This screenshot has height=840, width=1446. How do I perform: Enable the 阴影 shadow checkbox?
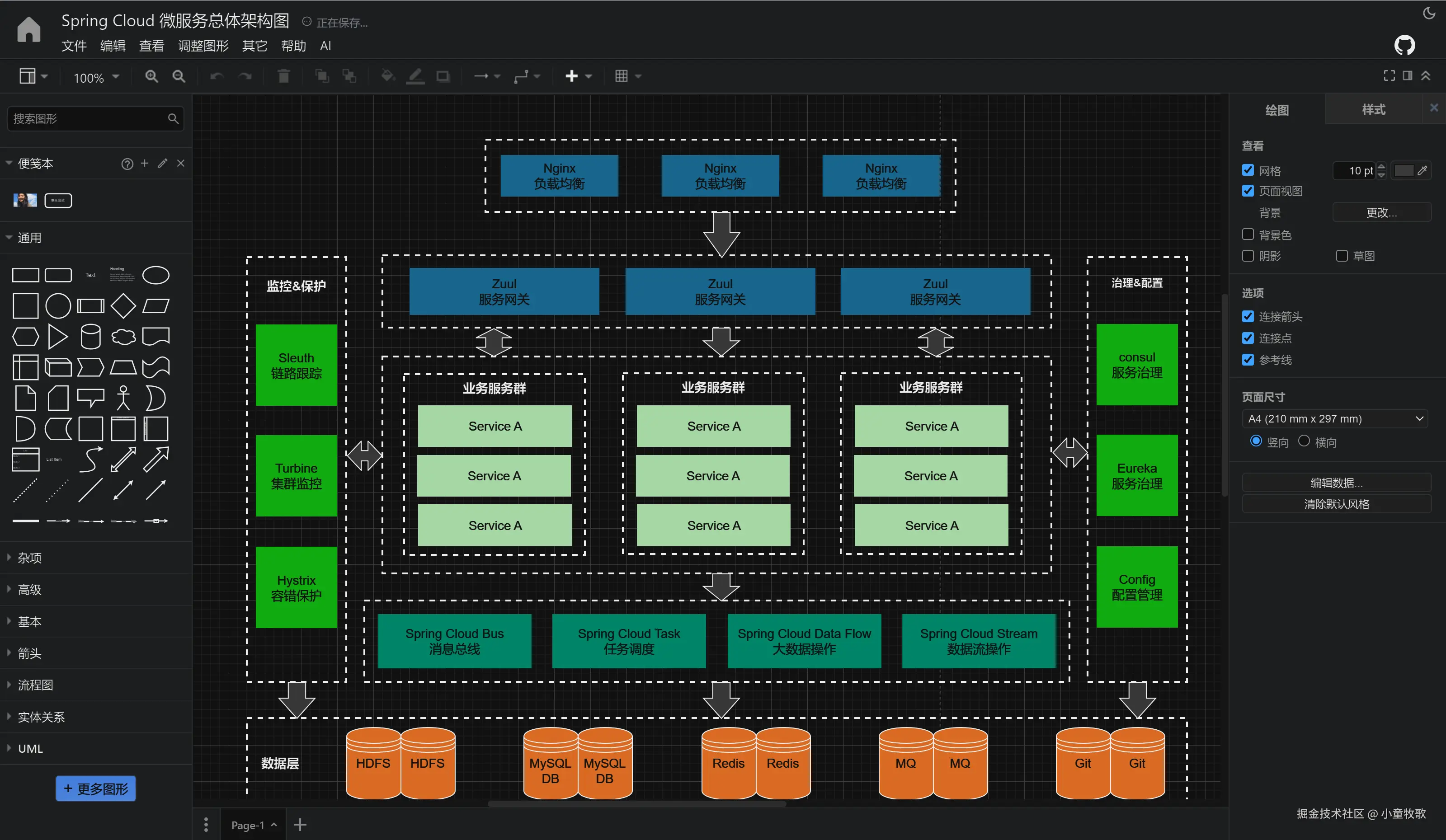(x=1248, y=256)
